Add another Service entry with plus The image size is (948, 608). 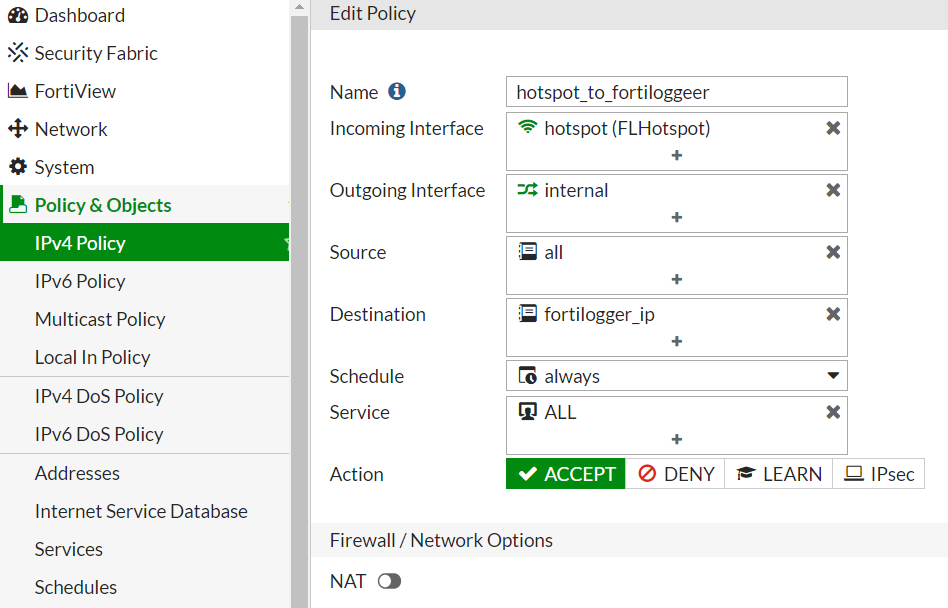[677, 439]
